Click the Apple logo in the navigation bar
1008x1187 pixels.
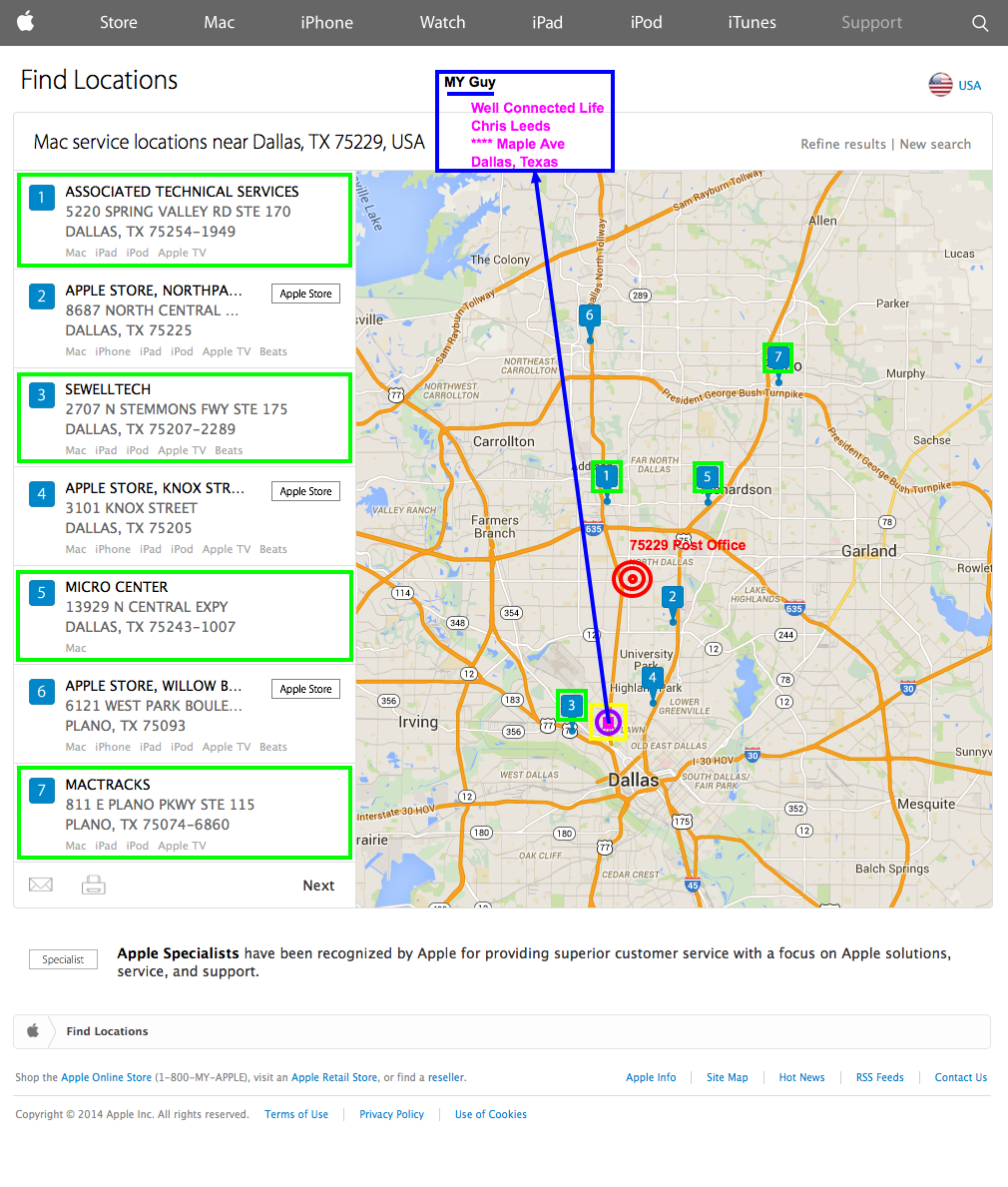26,21
